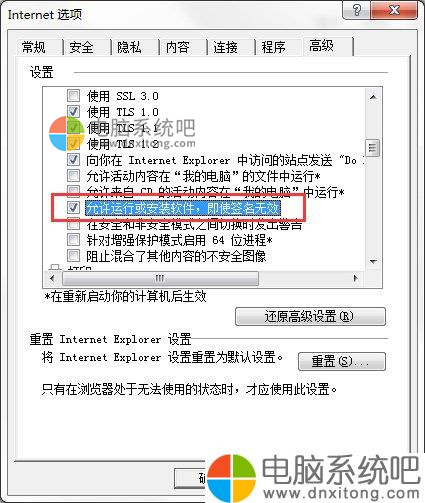Click the settings list scroll down arrow

coord(373,261)
